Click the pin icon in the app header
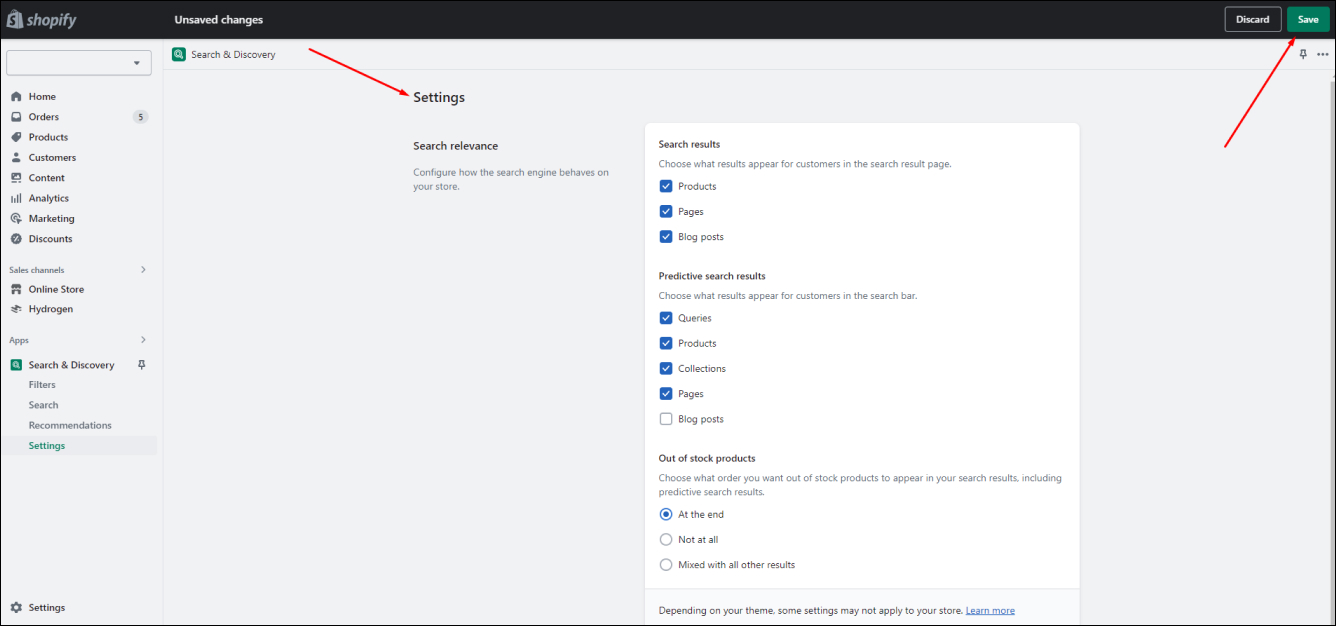The width and height of the screenshot is (1336, 626). 1303,54
